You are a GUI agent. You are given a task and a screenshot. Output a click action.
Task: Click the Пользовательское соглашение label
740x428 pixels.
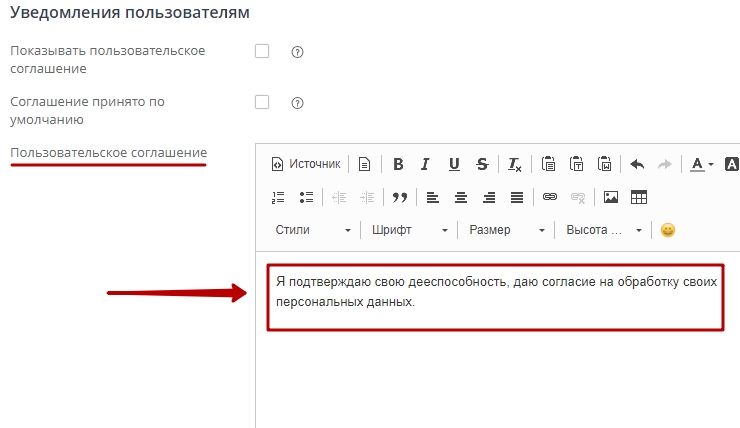tap(109, 152)
